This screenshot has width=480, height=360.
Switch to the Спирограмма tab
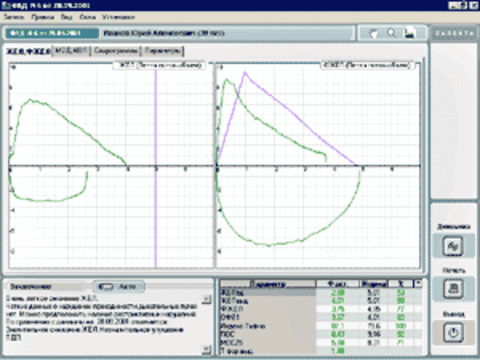tap(116, 51)
